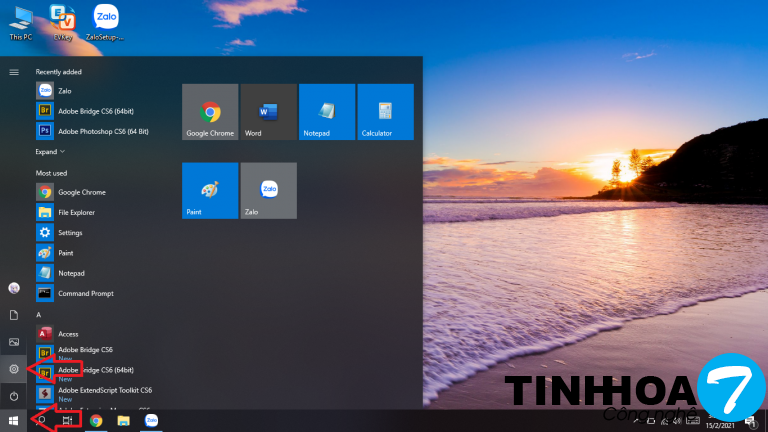Launch the Word tile
Screen dimensions: 768x432
268,111
